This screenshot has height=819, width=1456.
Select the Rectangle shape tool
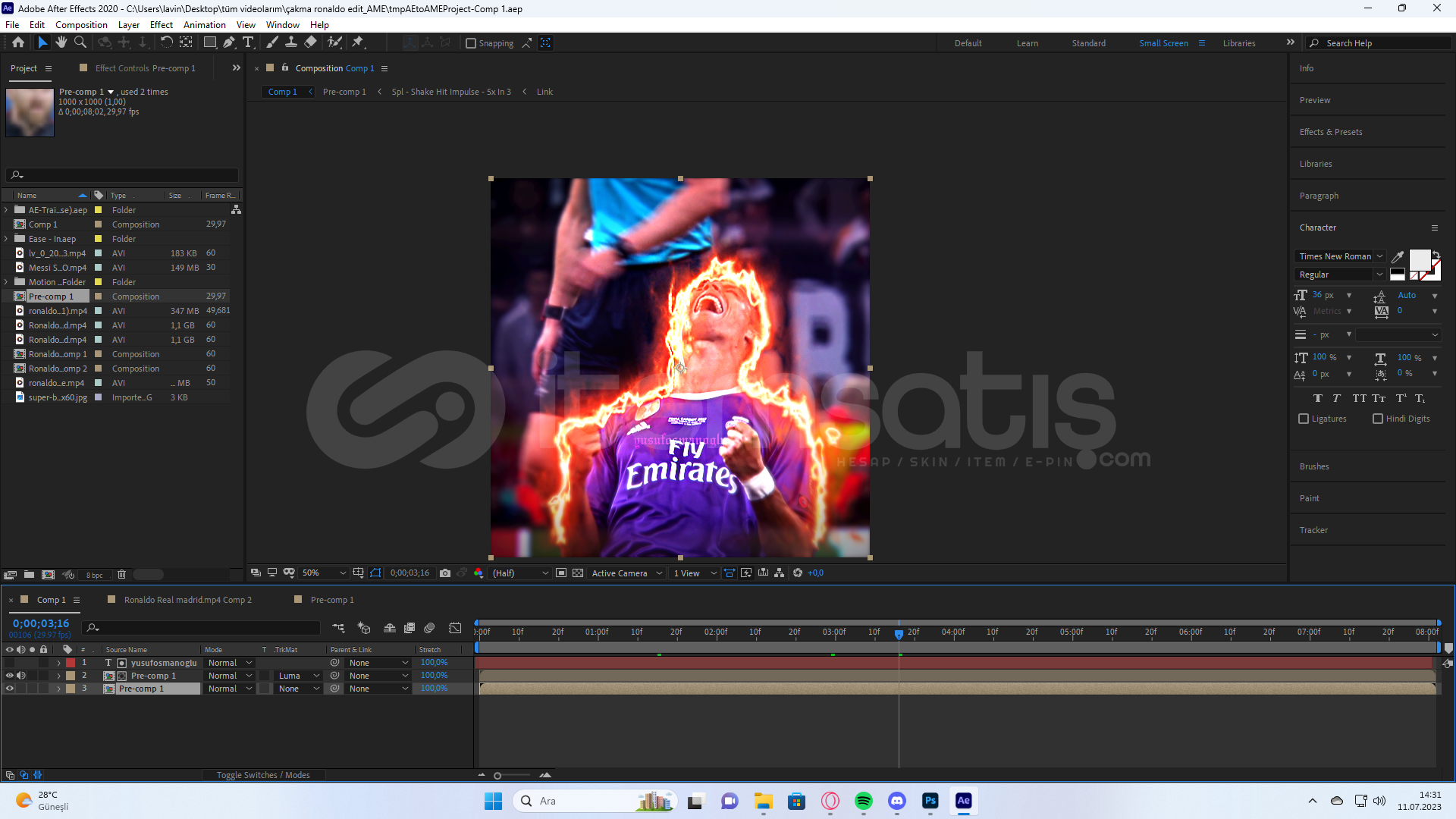[210, 42]
